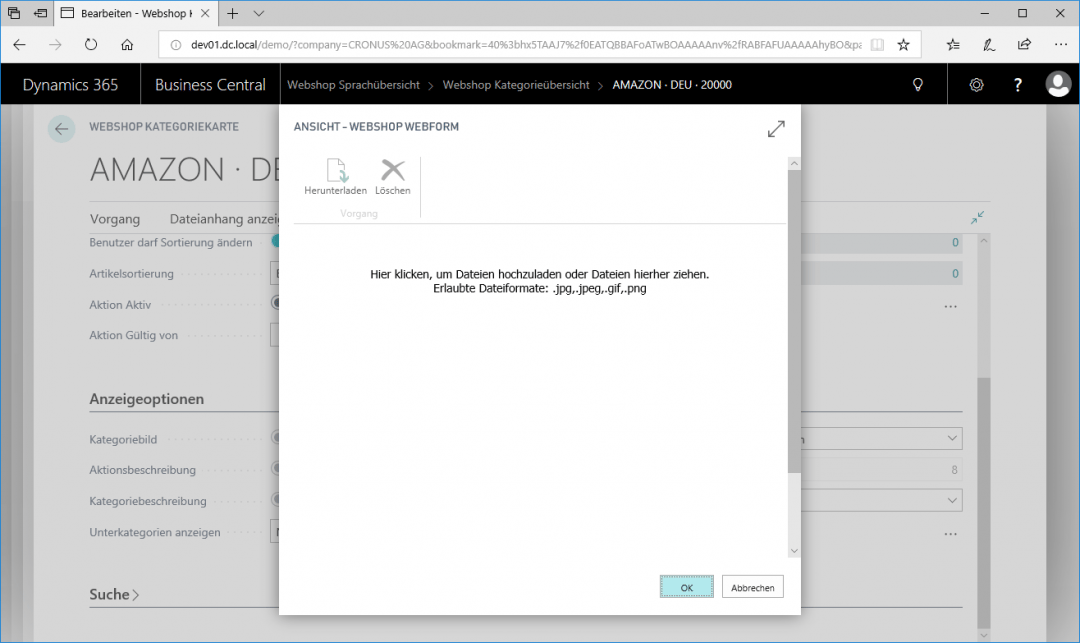Image resolution: width=1080 pixels, height=643 pixels.
Task: Toggle Benutzer darf Sortierung ändern switch
Action: pos(276,242)
